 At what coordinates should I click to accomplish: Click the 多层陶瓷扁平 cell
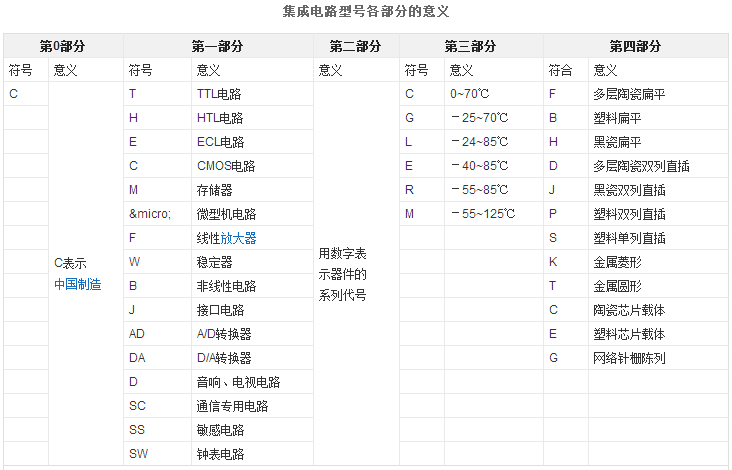tap(658, 94)
